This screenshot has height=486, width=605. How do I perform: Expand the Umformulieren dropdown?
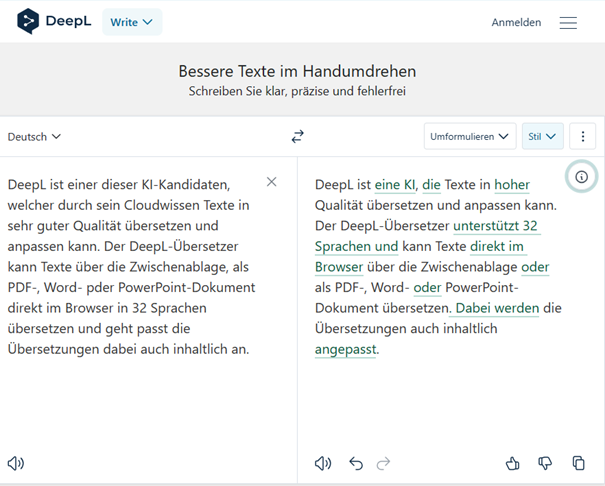point(469,136)
